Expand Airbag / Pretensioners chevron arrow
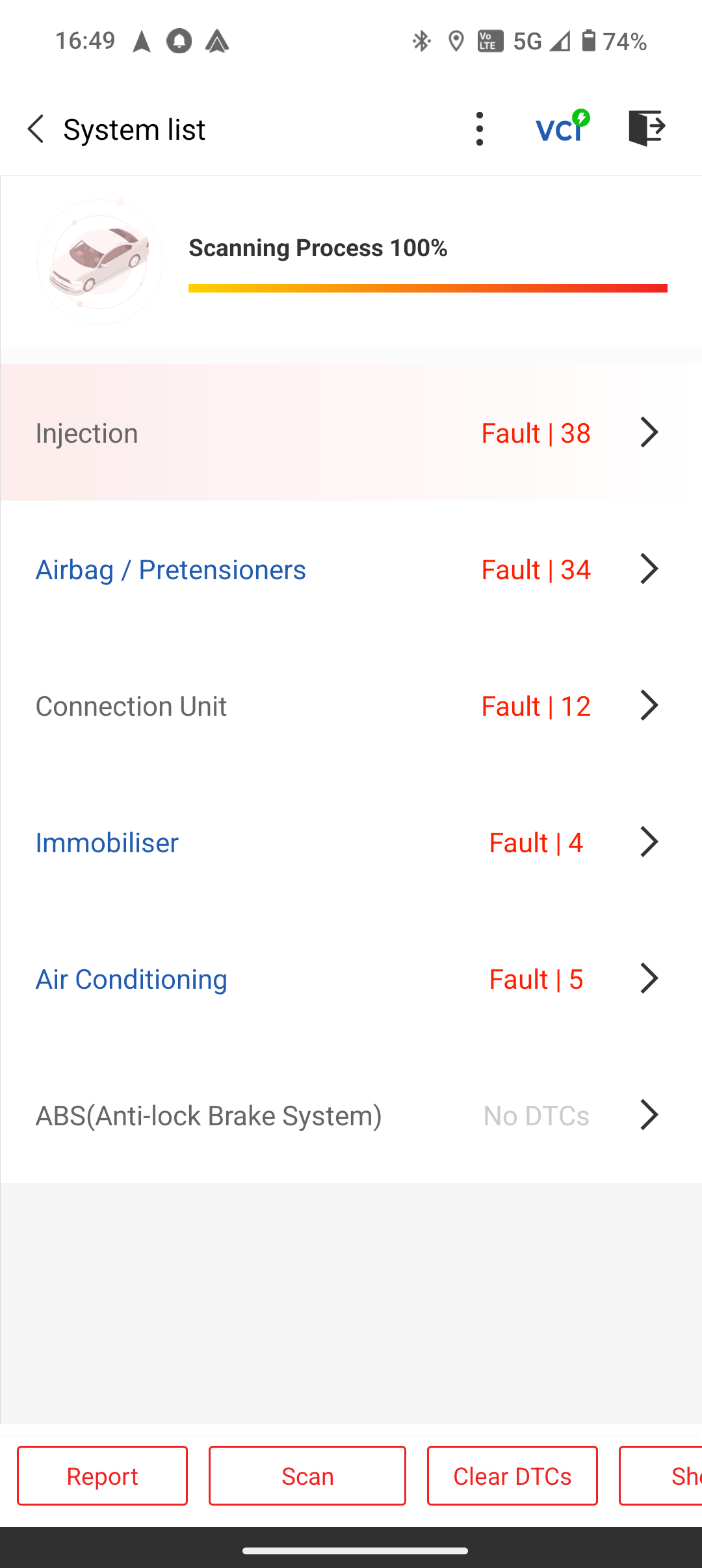The width and height of the screenshot is (702, 1568). pos(649,569)
